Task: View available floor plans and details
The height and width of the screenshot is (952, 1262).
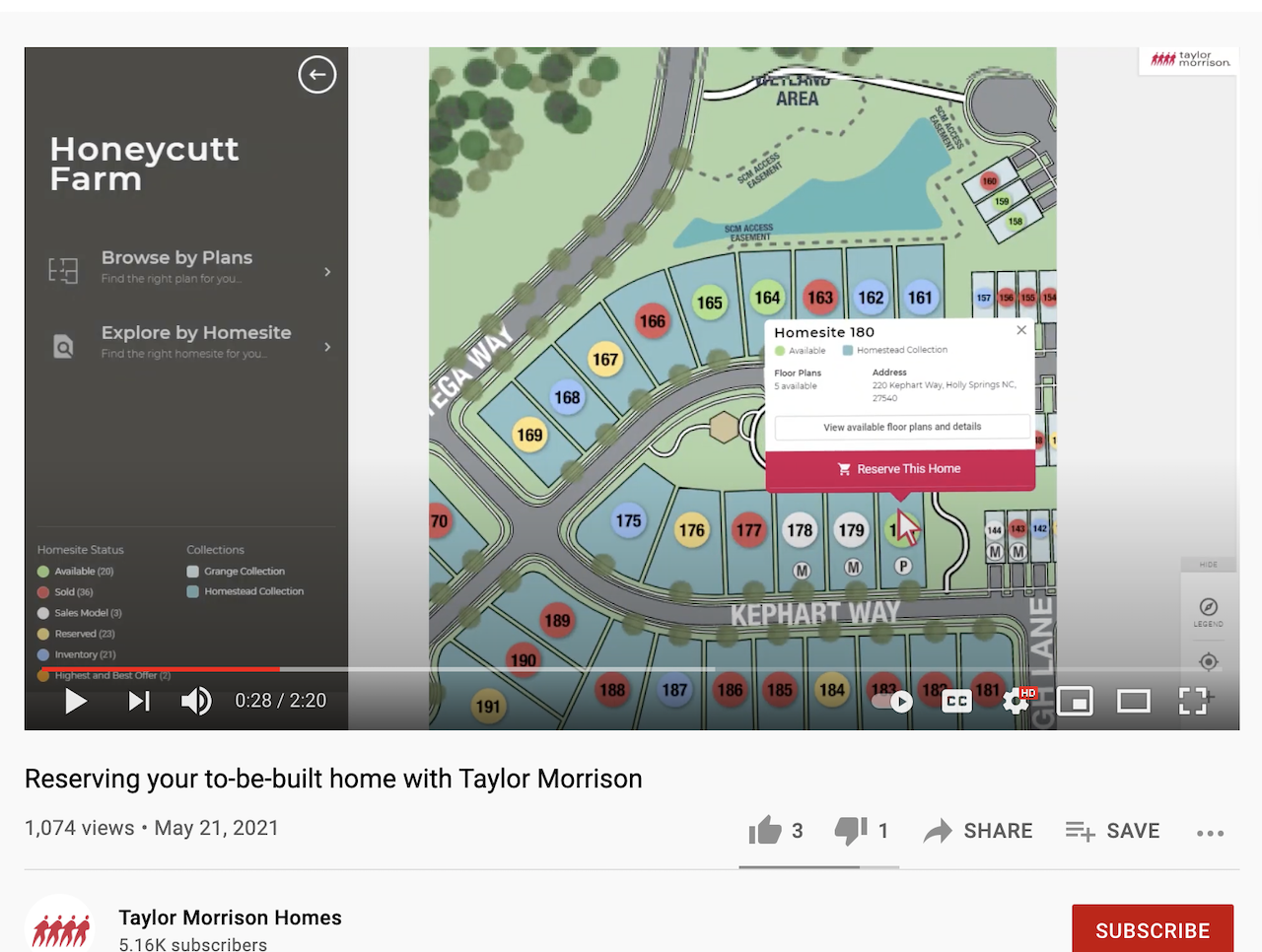Action: pos(902,427)
